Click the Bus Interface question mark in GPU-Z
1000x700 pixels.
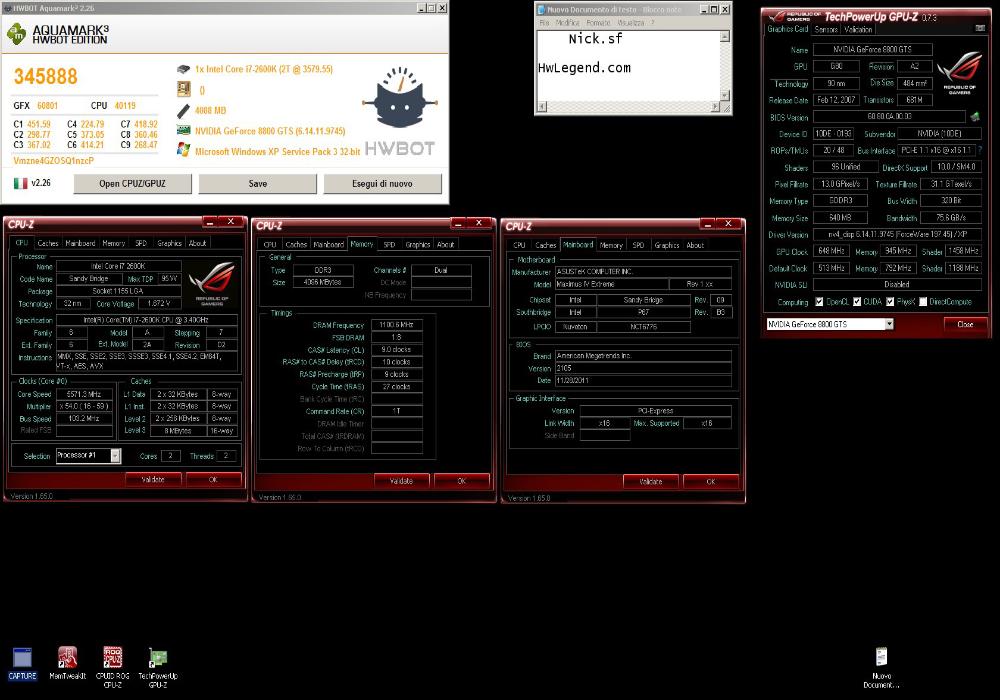980,150
